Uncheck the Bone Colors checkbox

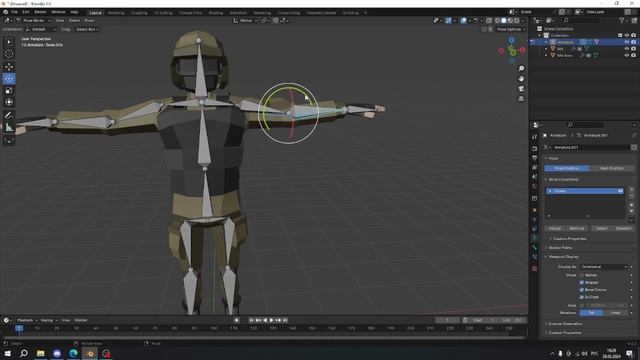point(582,290)
